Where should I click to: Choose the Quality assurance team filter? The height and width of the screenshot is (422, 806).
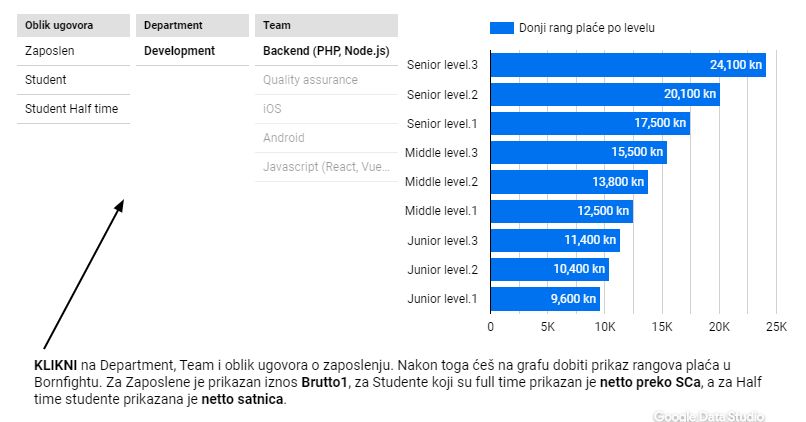(326, 80)
